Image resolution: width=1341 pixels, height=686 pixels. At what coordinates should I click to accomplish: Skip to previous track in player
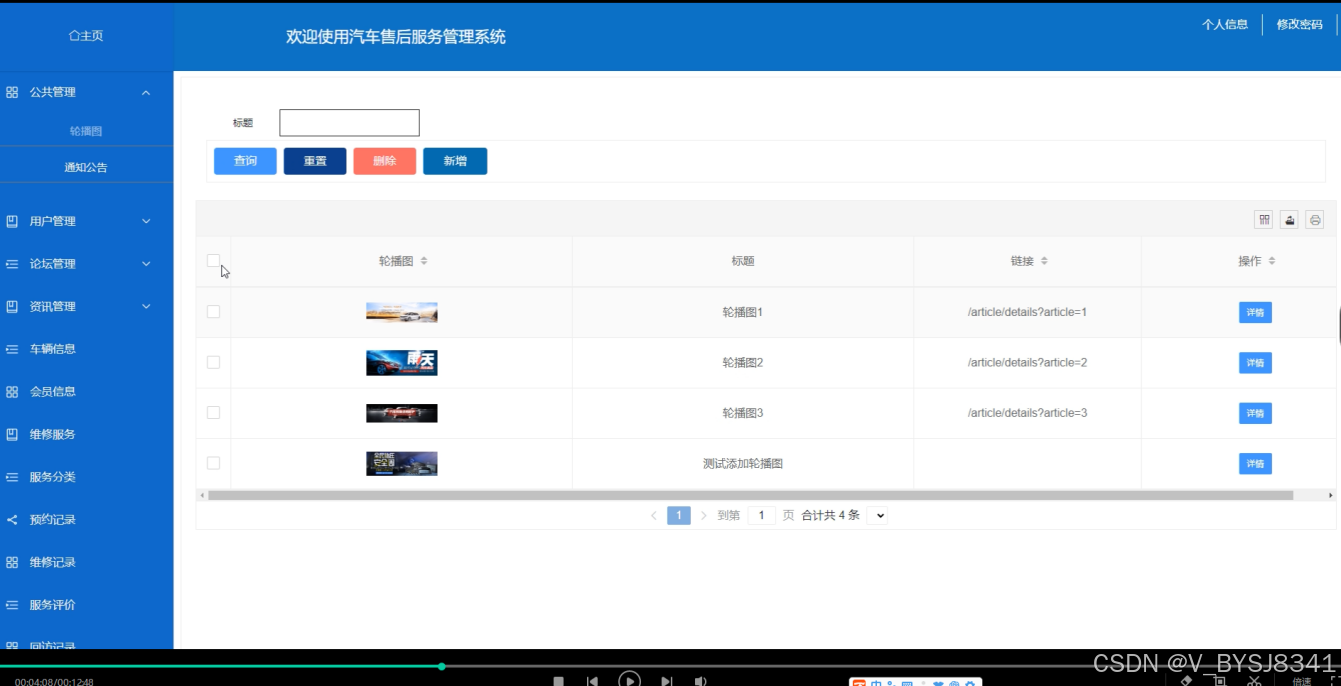point(592,682)
